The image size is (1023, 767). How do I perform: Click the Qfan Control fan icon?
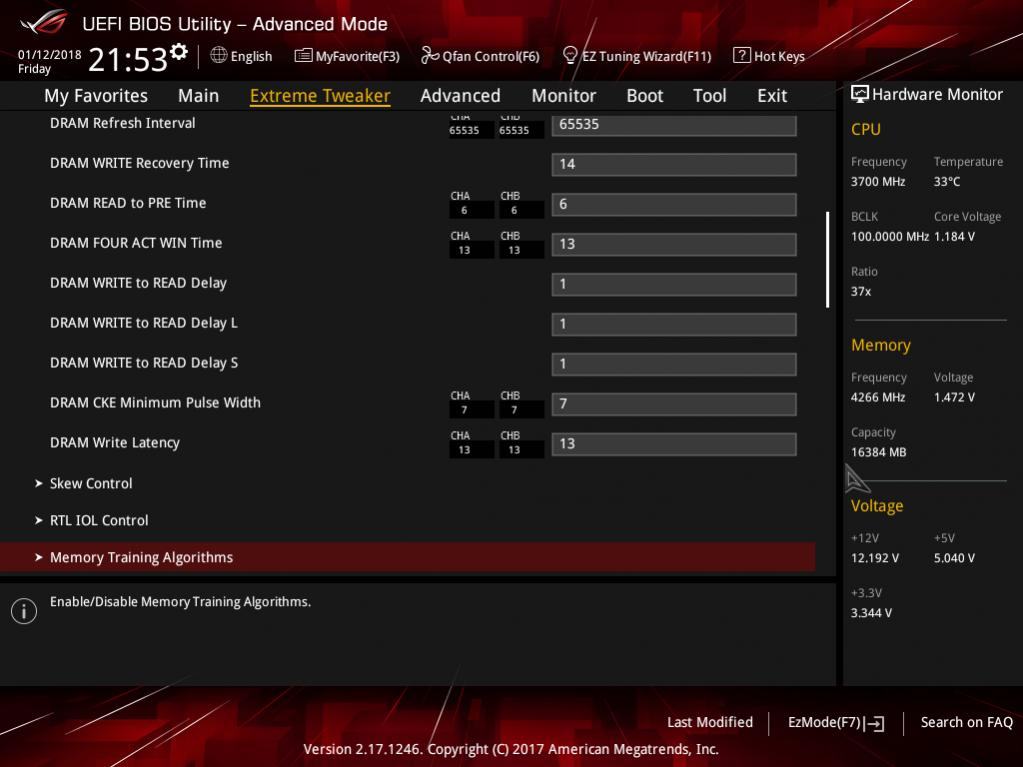point(429,55)
